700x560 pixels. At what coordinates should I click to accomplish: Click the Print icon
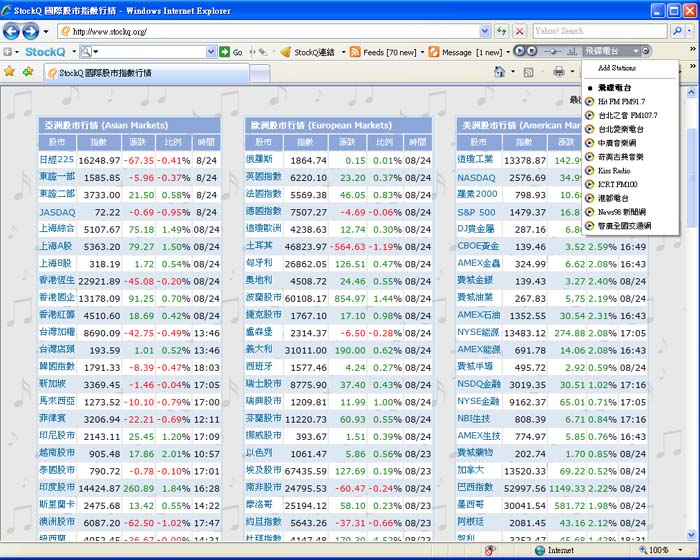point(559,72)
